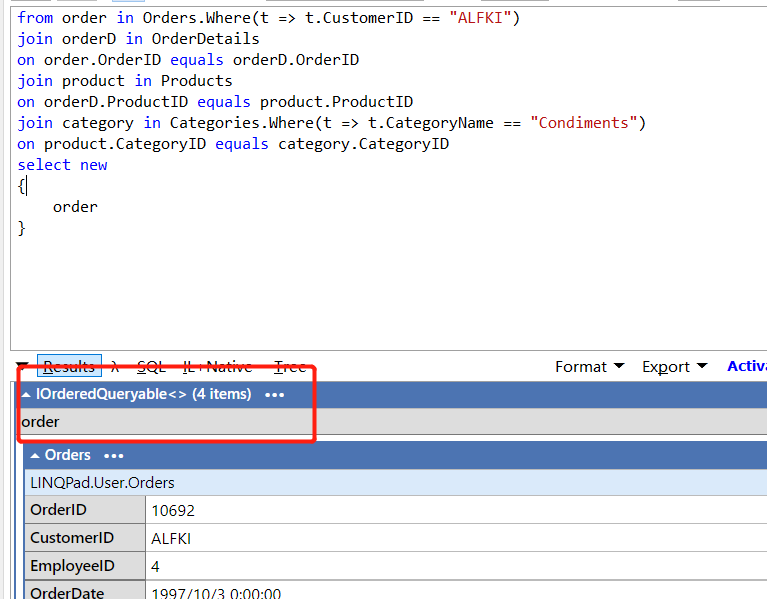The height and width of the screenshot is (599, 767).
Task: Click the CustomerID value ALFKI in results
Action: pyautogui.click(x=171, y=538)
